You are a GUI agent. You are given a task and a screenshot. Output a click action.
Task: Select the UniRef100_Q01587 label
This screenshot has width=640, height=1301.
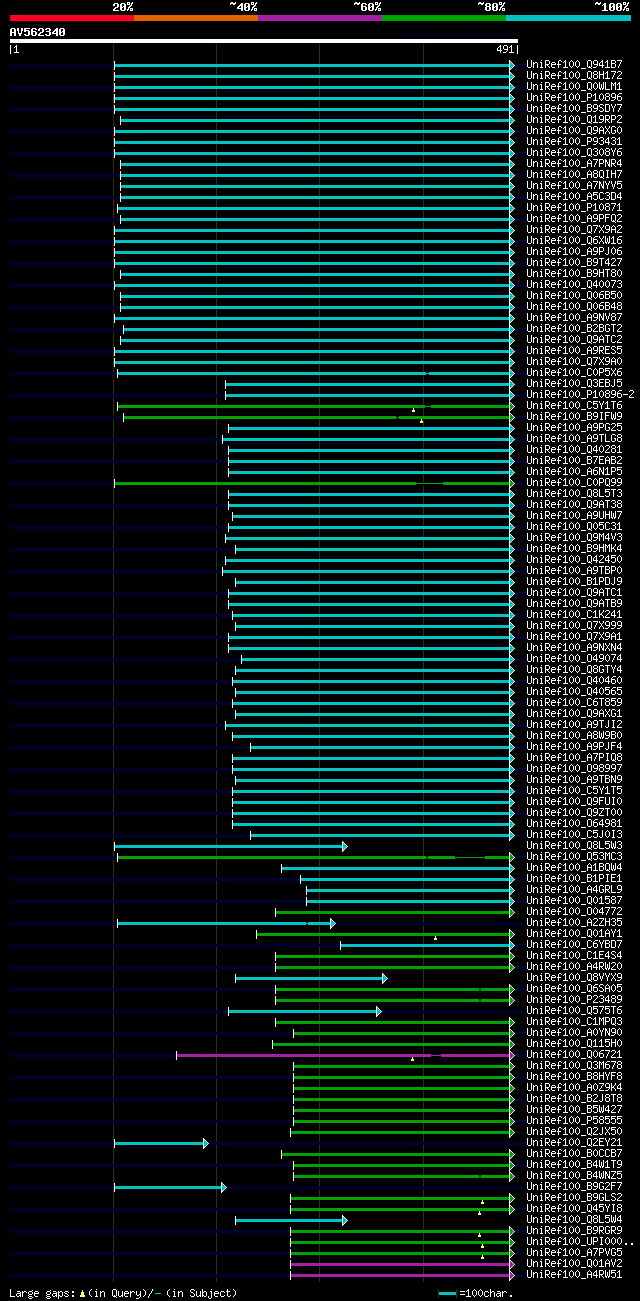click(574, 900)
